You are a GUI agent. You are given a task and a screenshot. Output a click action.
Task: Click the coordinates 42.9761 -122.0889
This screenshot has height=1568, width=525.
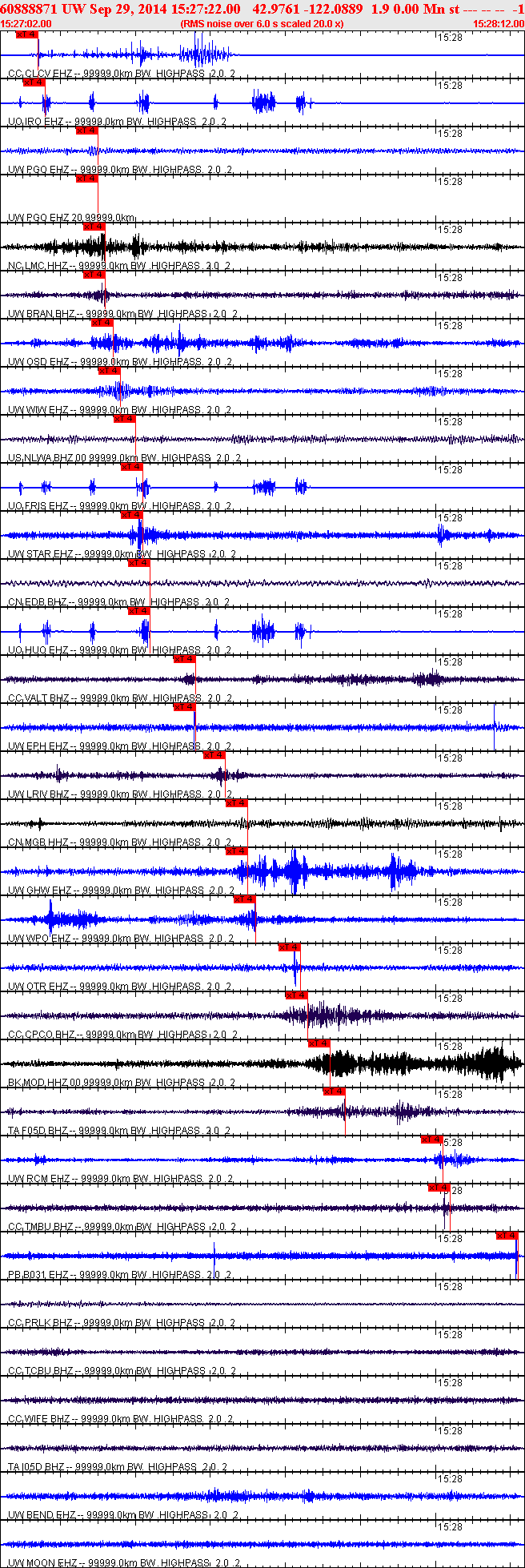(307, 9)
